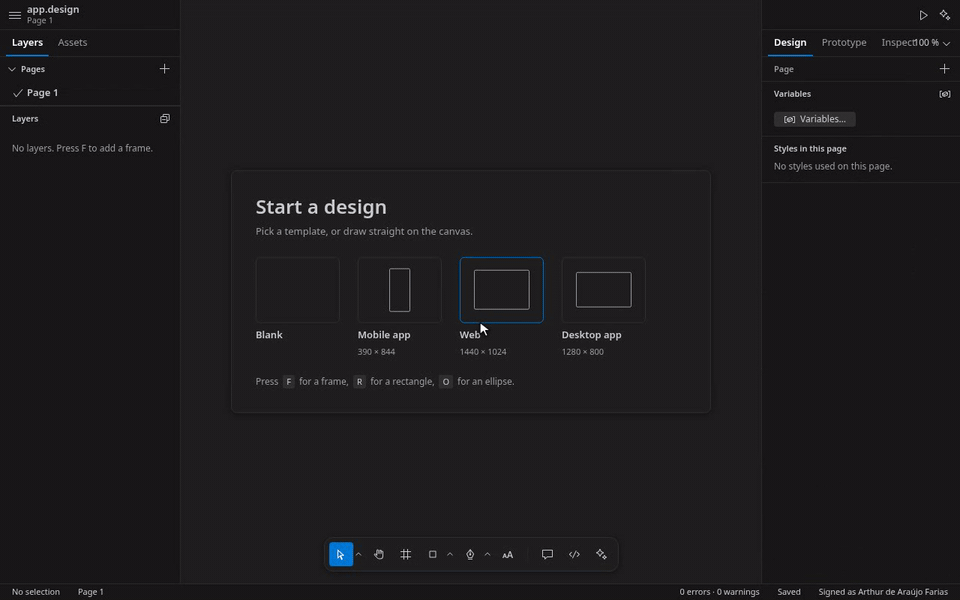Click the Variables... button

click(815, 119)
